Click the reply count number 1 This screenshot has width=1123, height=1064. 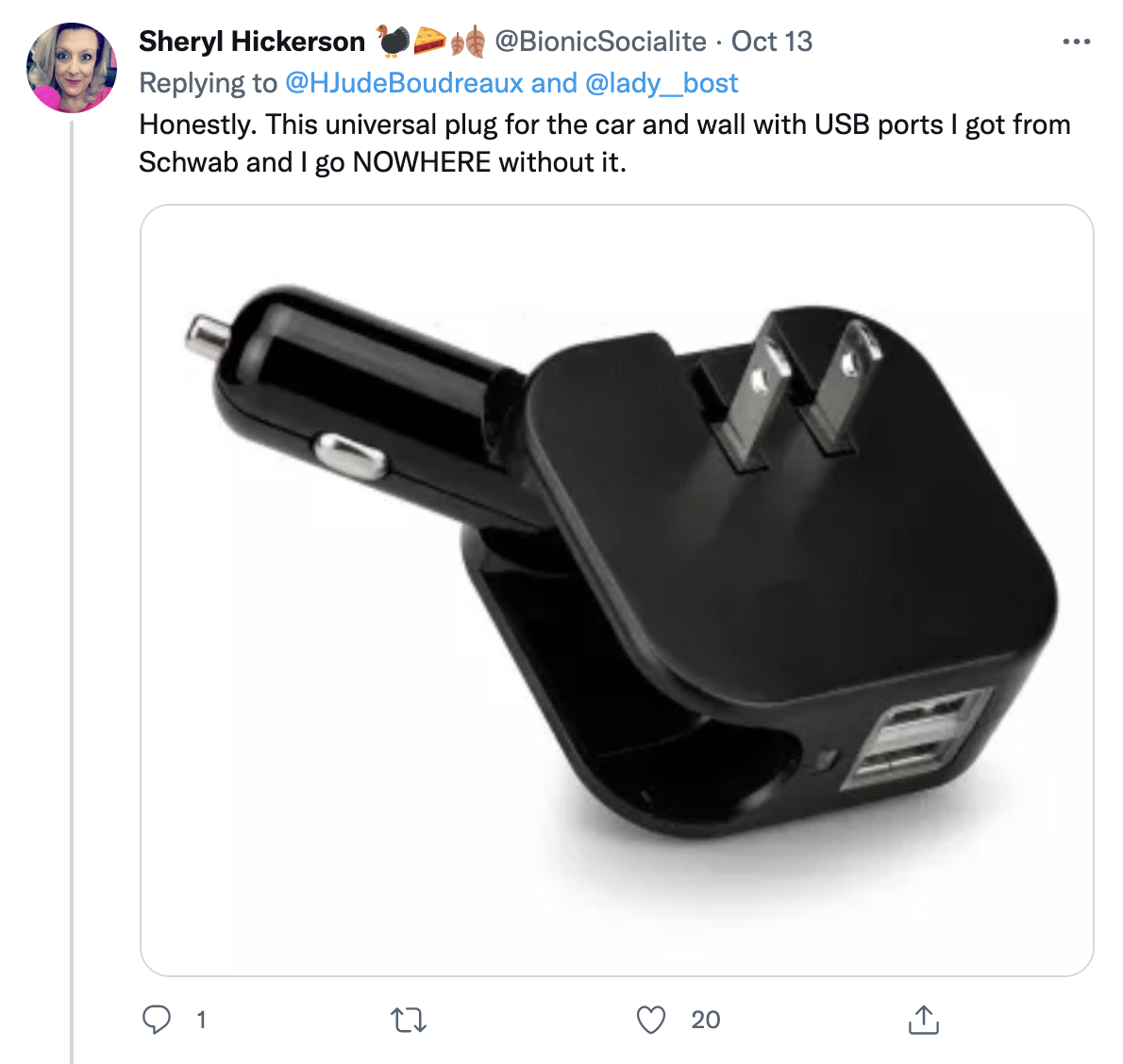(201, 1020)
